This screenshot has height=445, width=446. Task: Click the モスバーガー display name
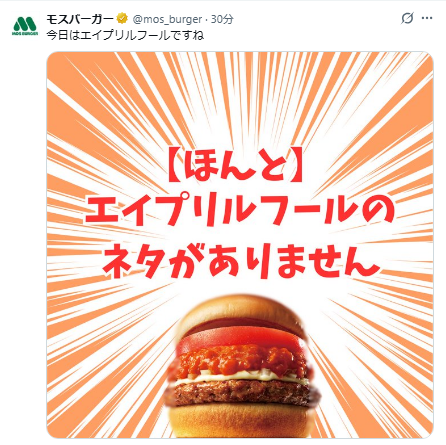[80, 19]
